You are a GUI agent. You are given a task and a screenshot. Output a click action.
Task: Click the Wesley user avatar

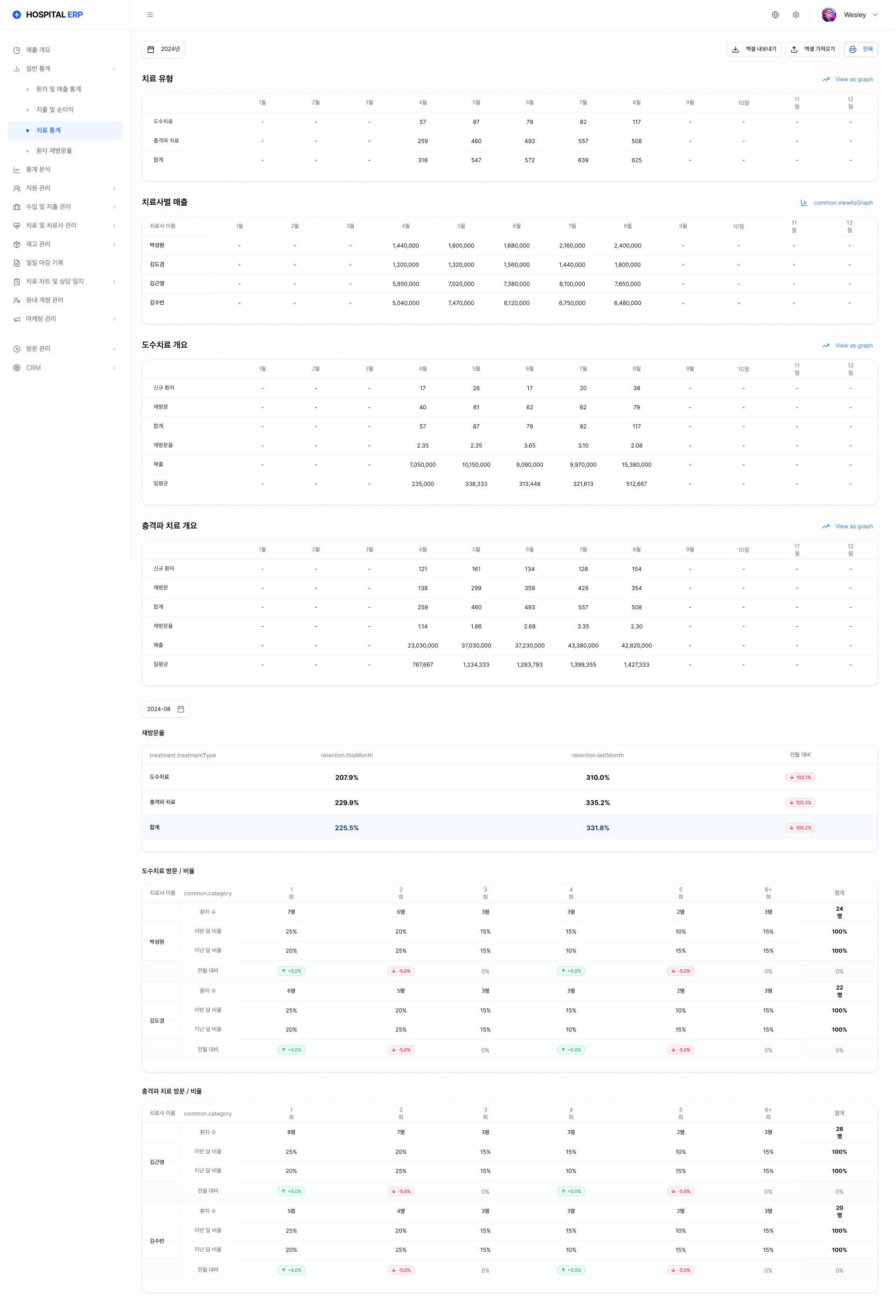point(829,15)
